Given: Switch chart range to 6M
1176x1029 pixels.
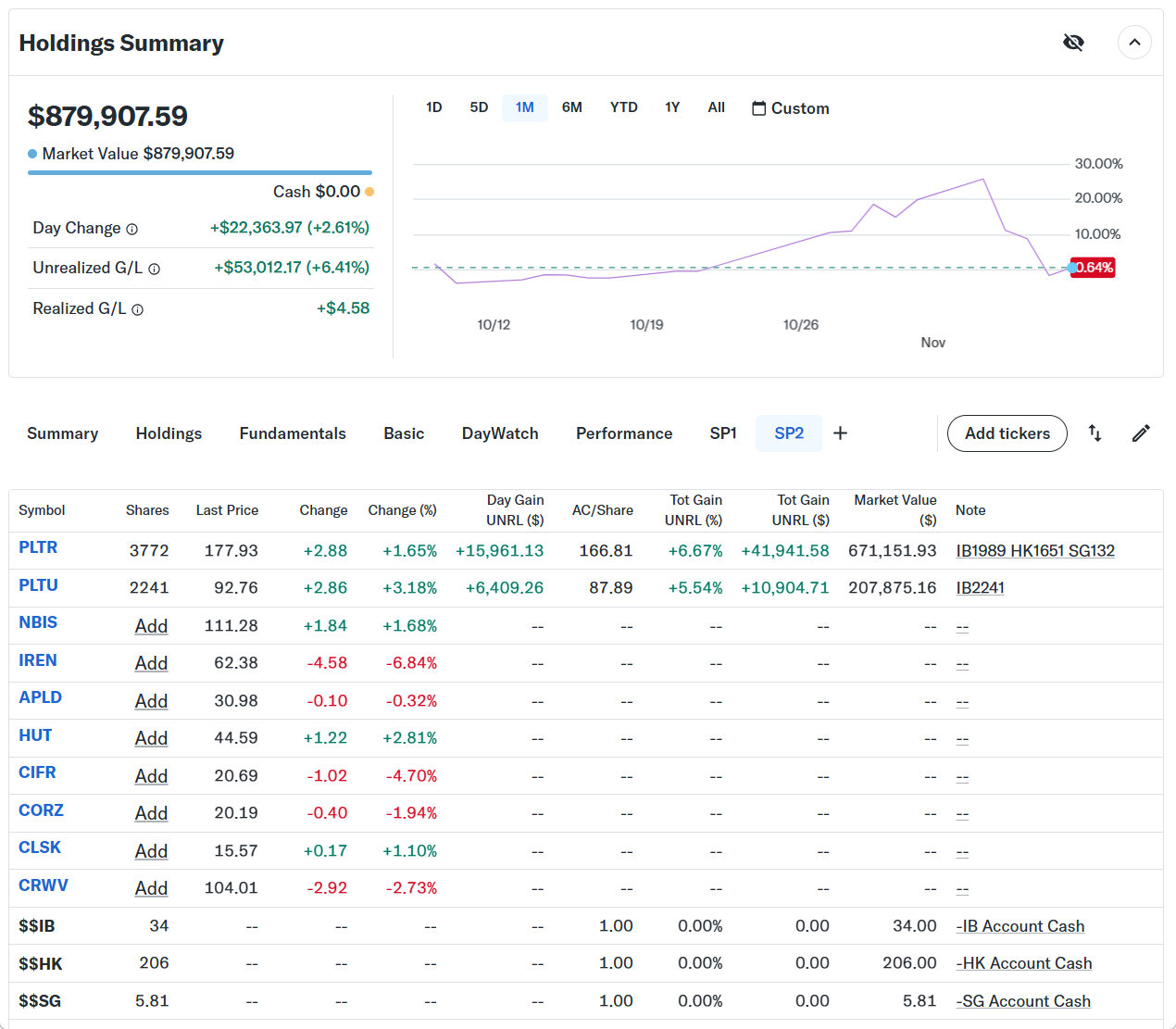Looking at the screenshot, I should (571, 107).
